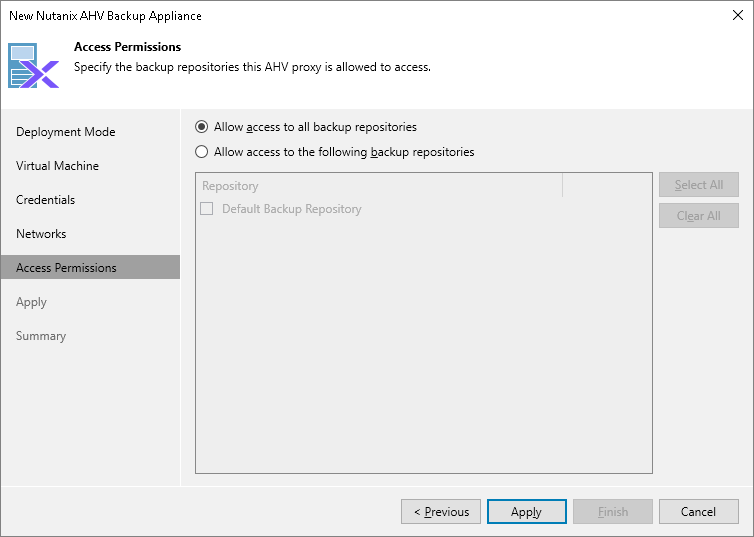The image size is (754, 537).
Task: Switch to the Credentials step
Action: pyautogui.click(x=46, y=200)
